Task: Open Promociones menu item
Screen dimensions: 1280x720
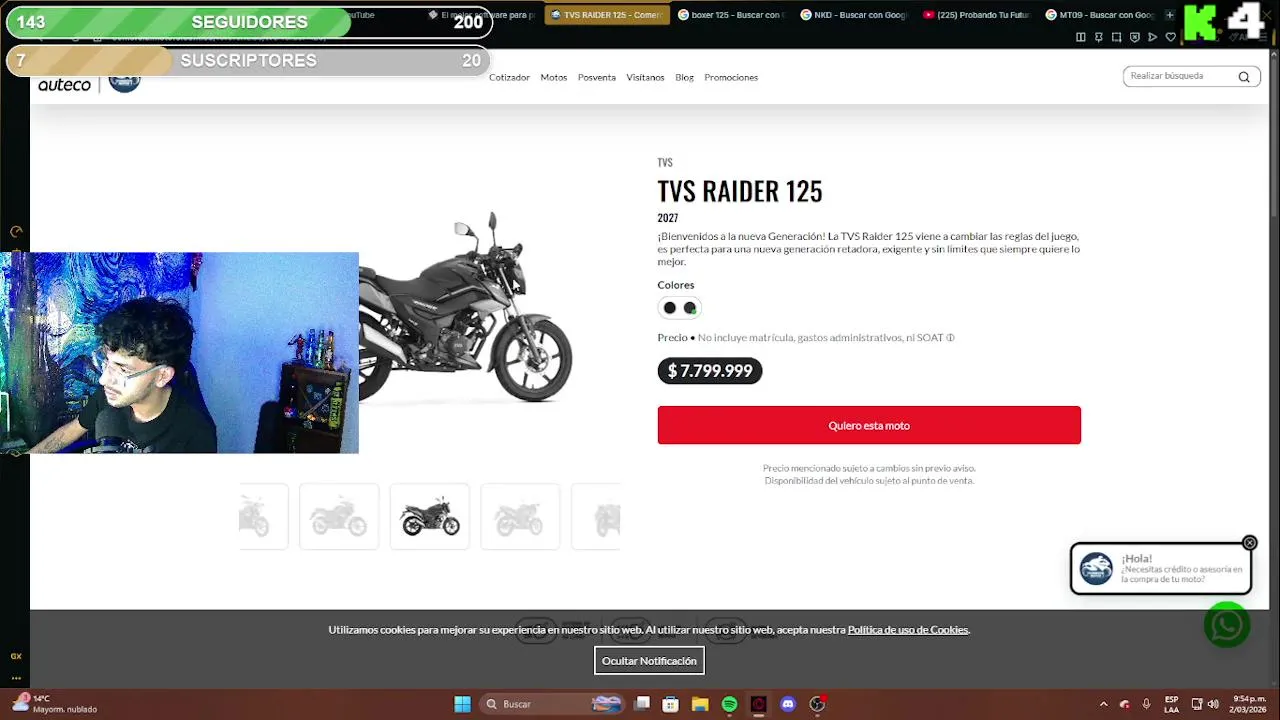Action: (x=731, y=77)
